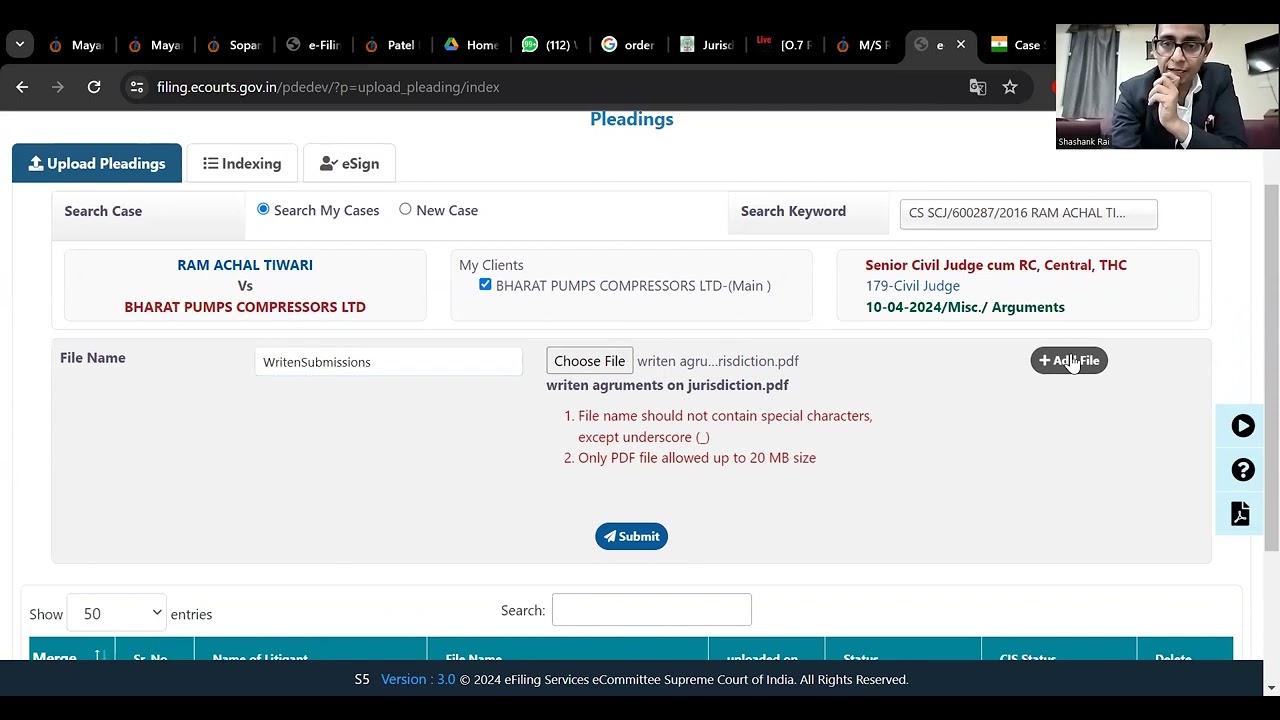Switch to the Live O.7 browser tab

(x=785, y=45)
